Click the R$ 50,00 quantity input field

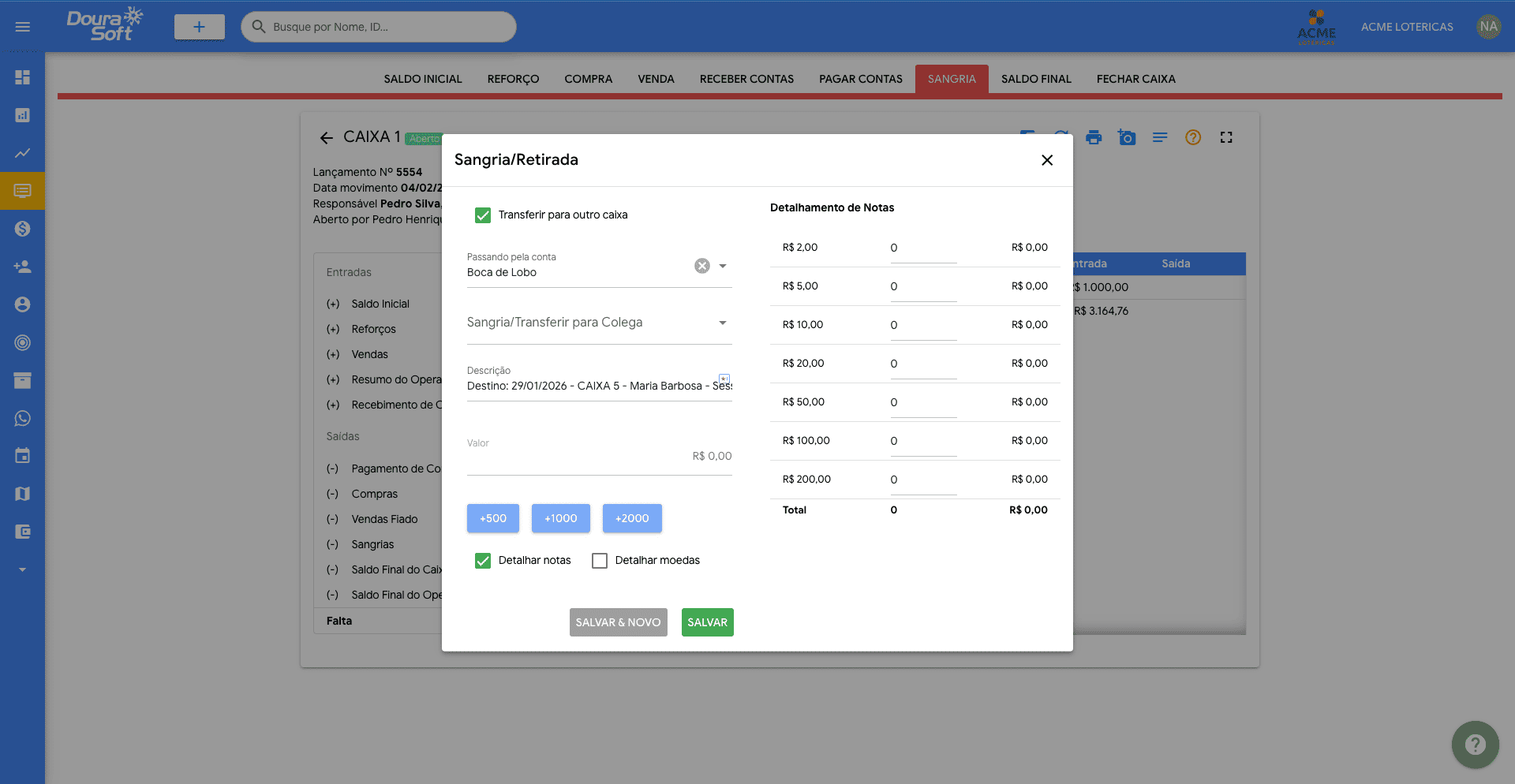pos(922,402)
